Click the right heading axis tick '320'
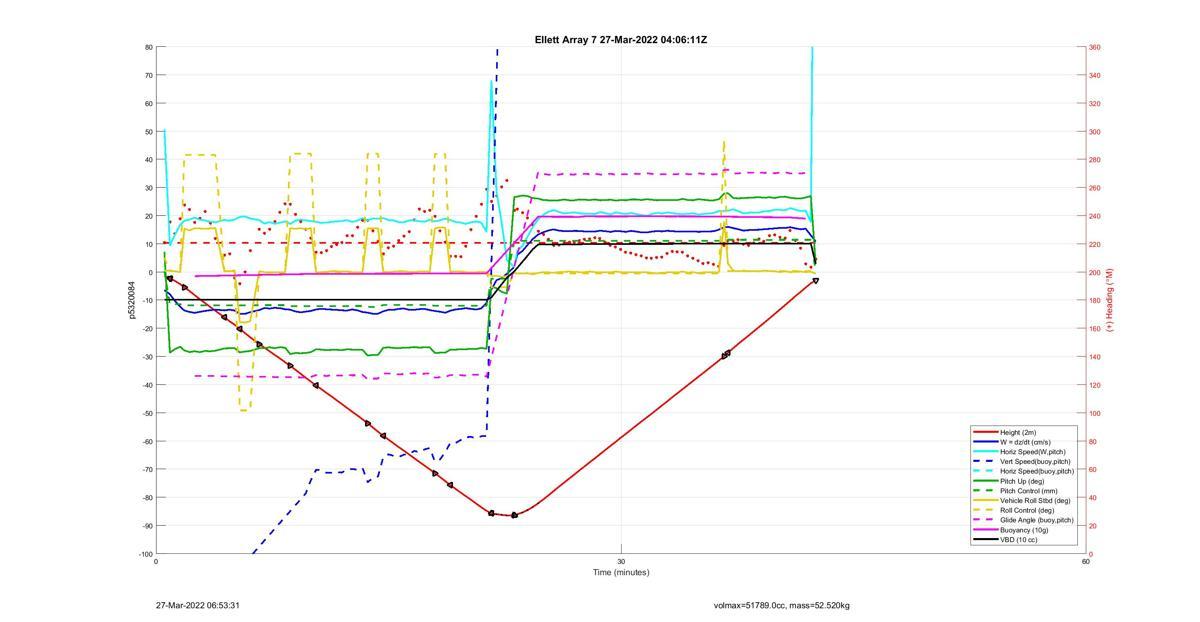 pos(1095,103)
